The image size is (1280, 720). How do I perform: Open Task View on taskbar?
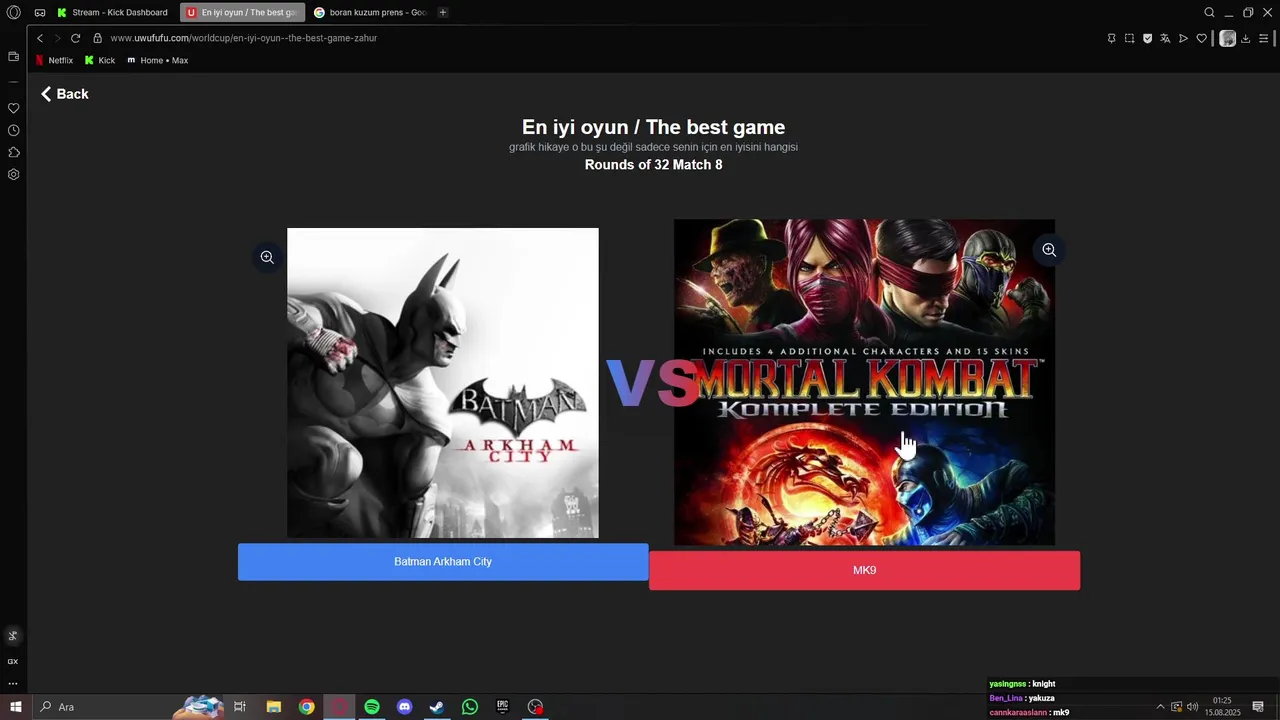(x=240, y=707)
